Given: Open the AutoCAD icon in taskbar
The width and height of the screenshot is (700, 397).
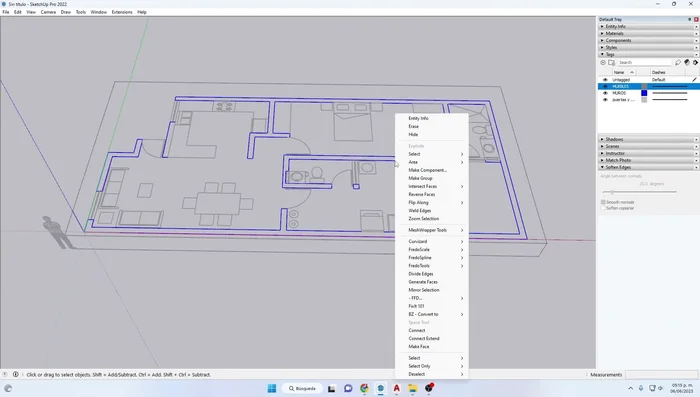Looking at the screenshot, I should (x=396, y=388).
